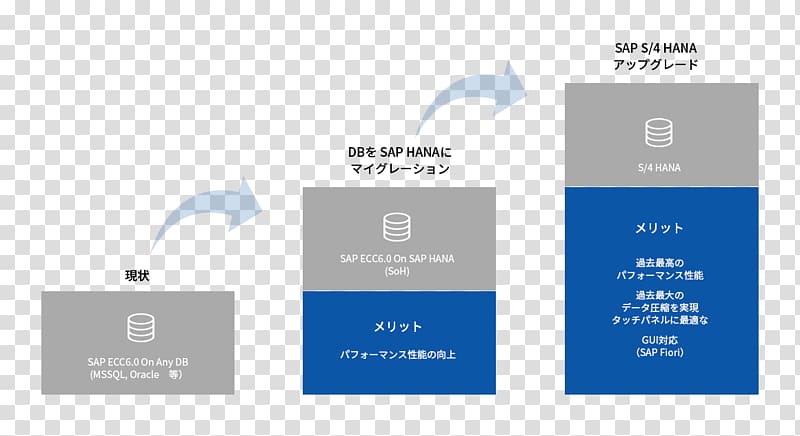Click the text データ圧縮を実現
The width and height of the screenshot is (800, 436).
tap(660, 307)
